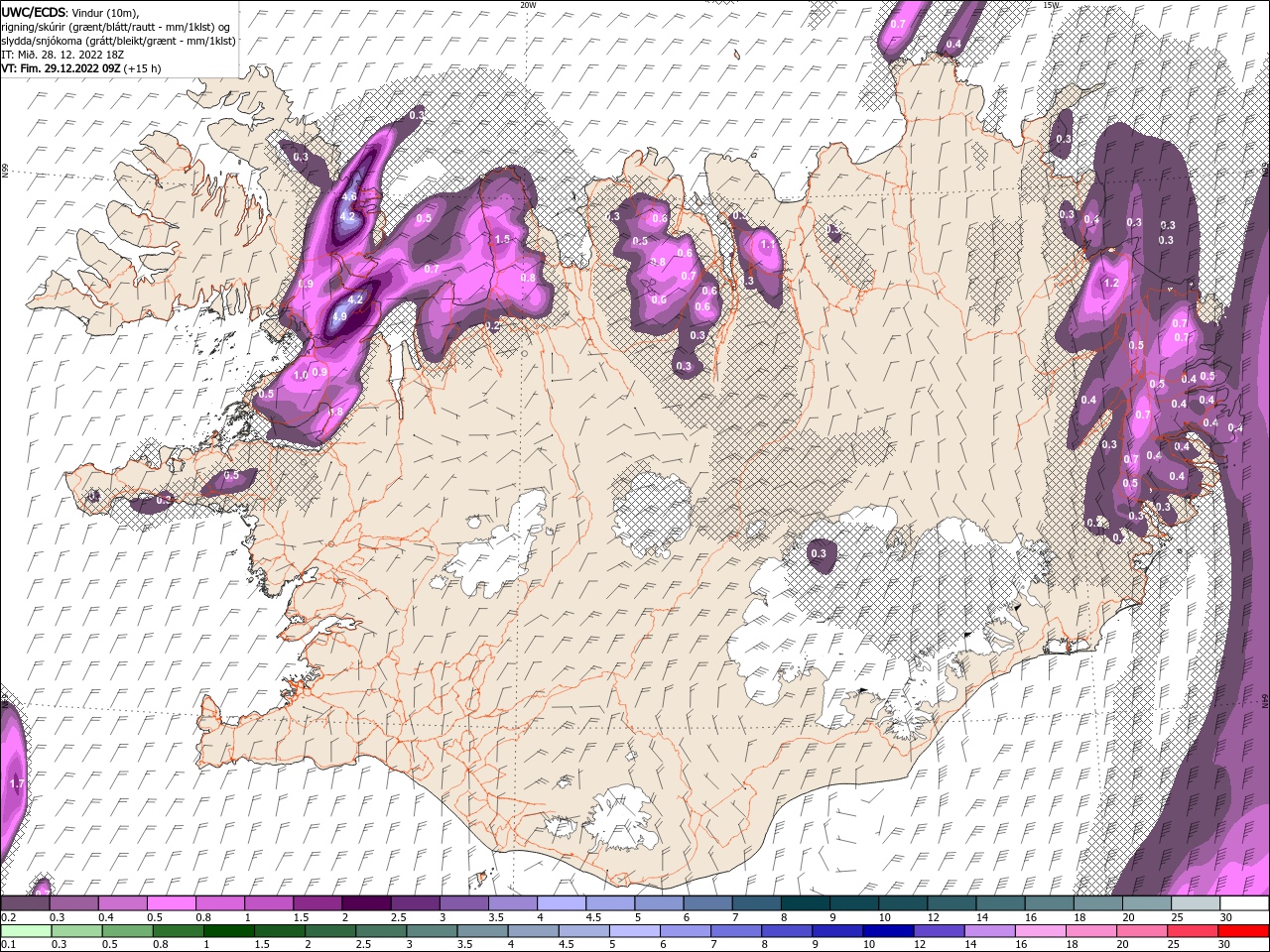Click the dull mauve 0.2 swatch
The image size is (1270, 952).
(25, 903)
